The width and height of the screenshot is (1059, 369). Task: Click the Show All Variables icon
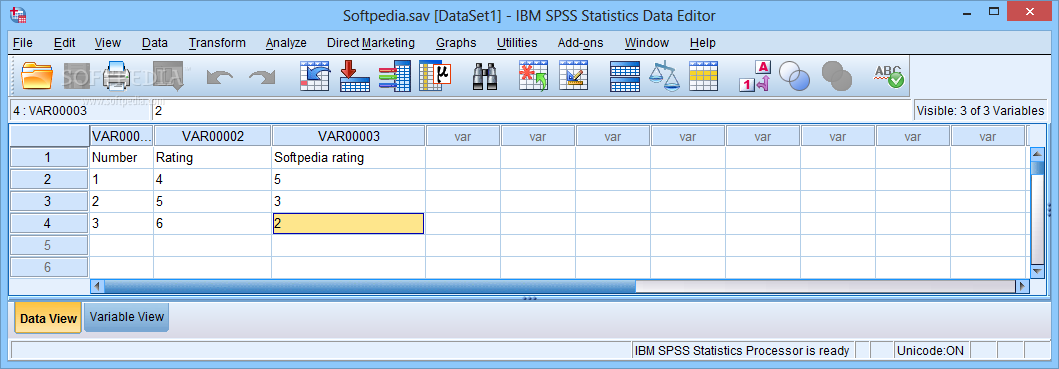point(836,76)
